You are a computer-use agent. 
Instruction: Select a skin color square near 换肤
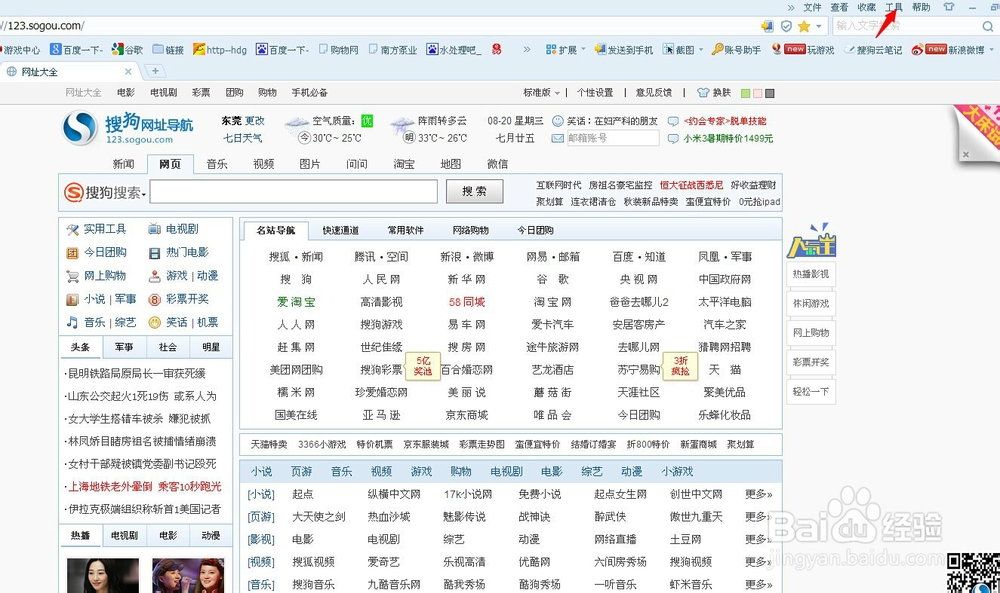744,93
